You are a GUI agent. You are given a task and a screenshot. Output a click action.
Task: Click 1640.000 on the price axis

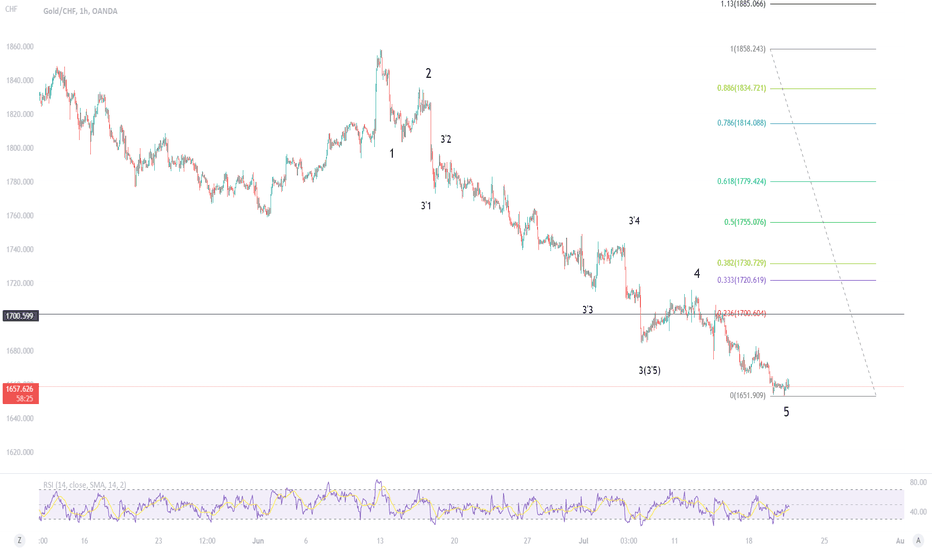[20, 419]
